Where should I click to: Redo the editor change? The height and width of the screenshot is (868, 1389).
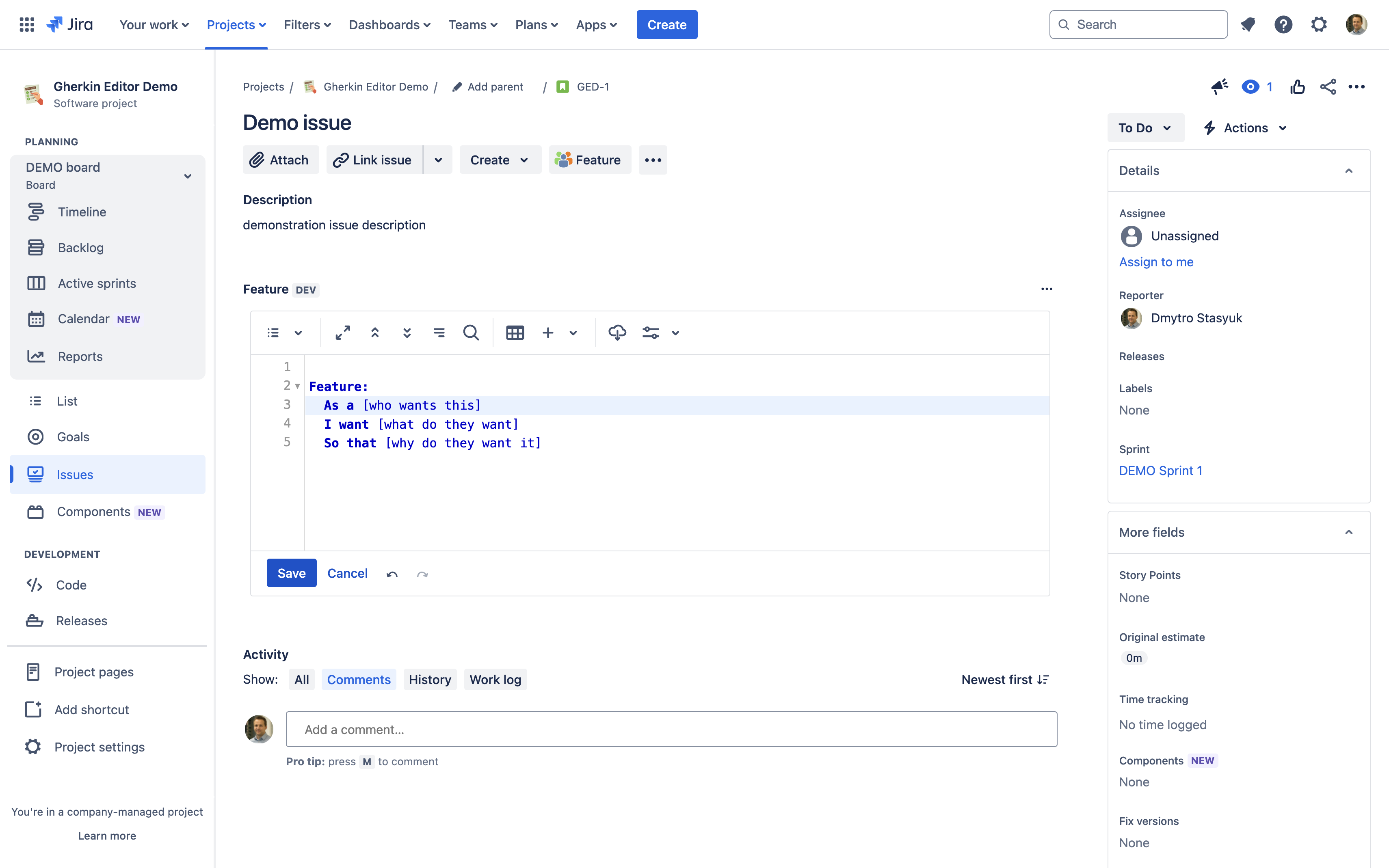[x=423, y=574]
